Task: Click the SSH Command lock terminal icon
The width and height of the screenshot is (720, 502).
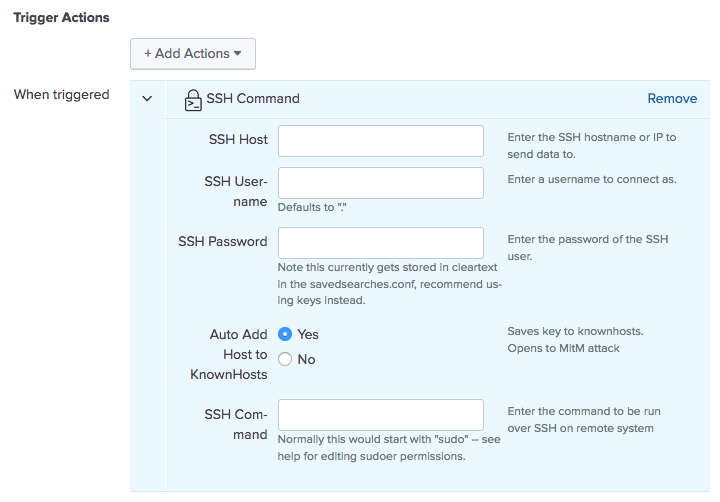Action: point(193,99)
